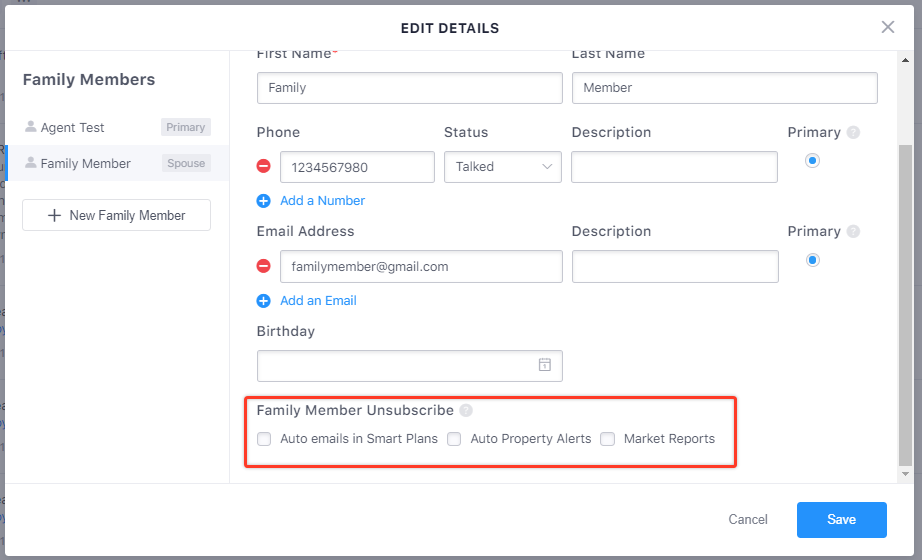This screenshot has height=560, width=922.
Task: Remove the phone number with red minus icon
Action: click(x=263, y=166)
